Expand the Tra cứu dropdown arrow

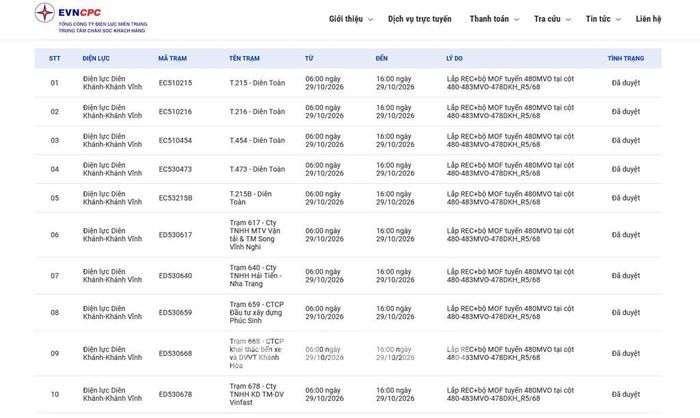[x=568, y=20]
